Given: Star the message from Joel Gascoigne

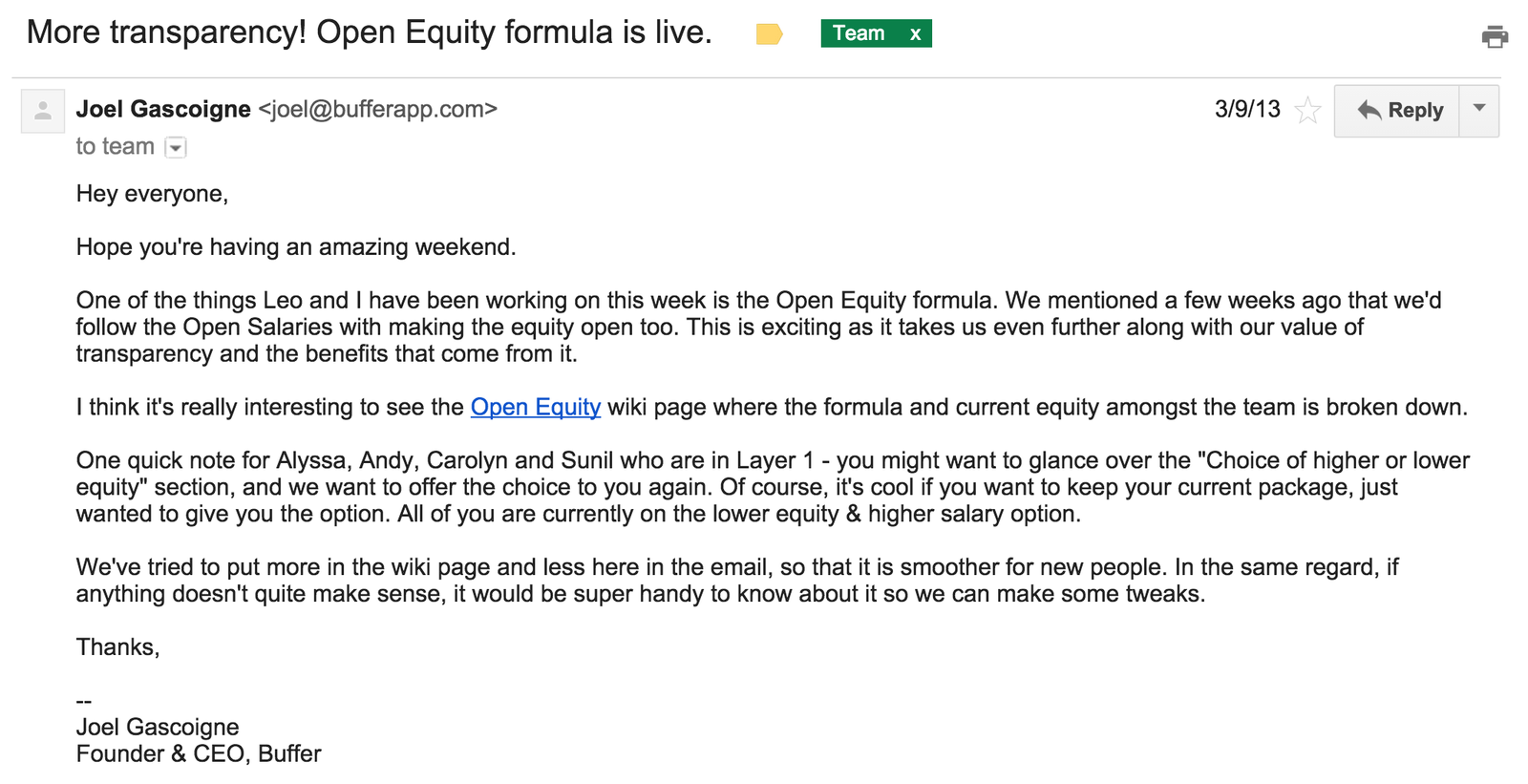Looking at the screenshot, I should pyautogui.click(x=1307, y=111).
